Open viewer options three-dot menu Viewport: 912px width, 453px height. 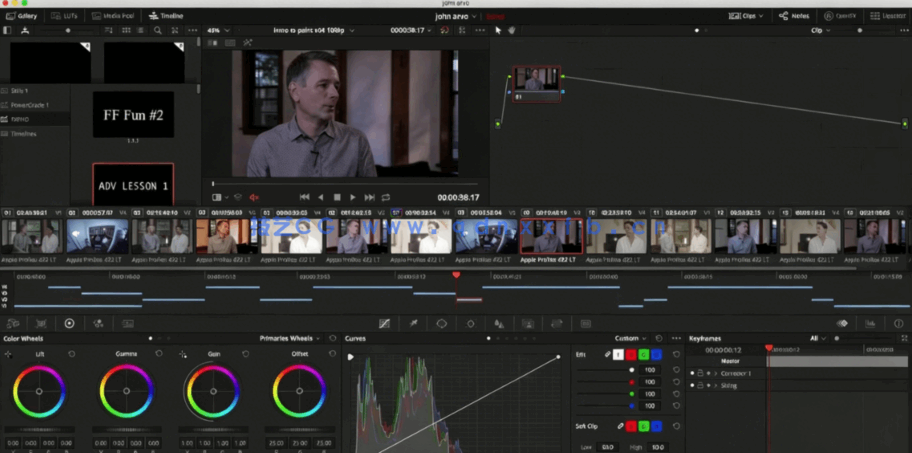click(480, 30)
